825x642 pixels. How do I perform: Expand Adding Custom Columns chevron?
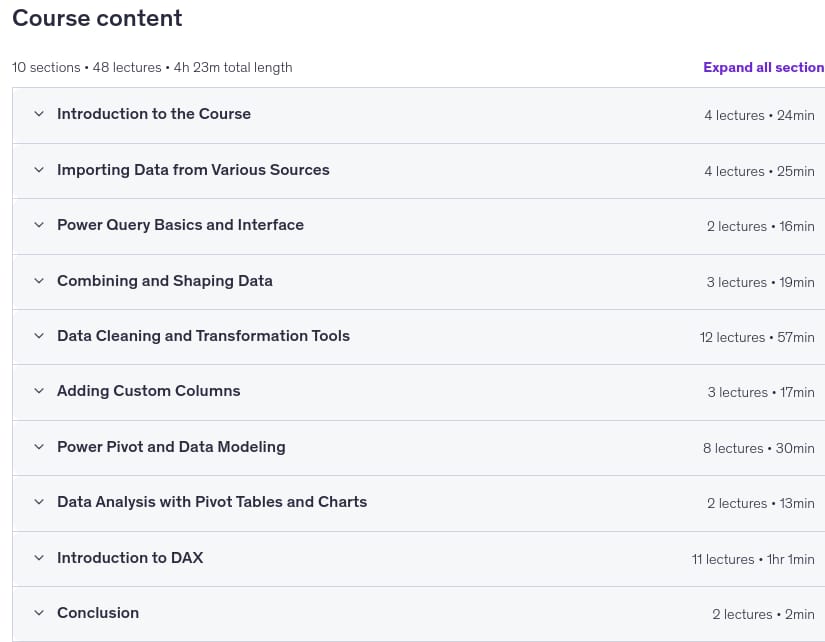coord(39,390)
